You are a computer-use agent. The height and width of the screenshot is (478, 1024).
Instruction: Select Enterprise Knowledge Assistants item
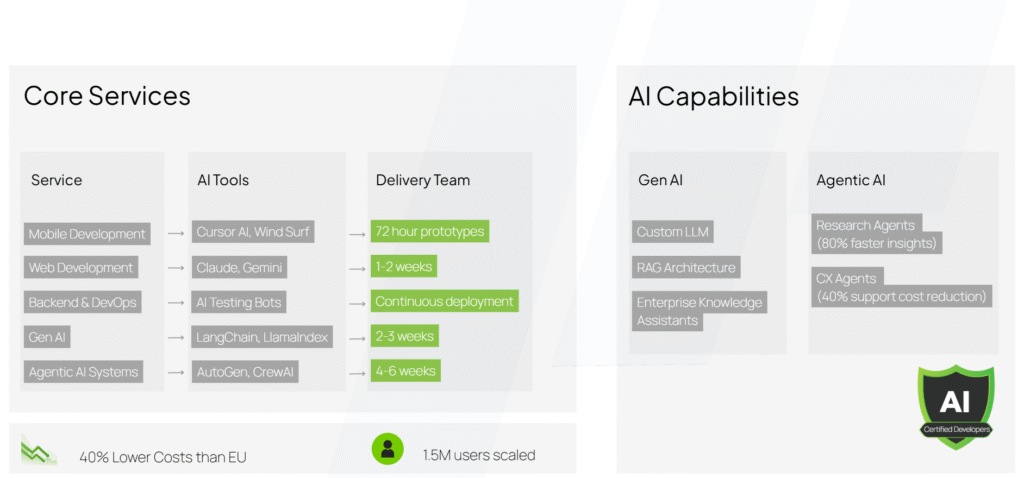point(699,311)
